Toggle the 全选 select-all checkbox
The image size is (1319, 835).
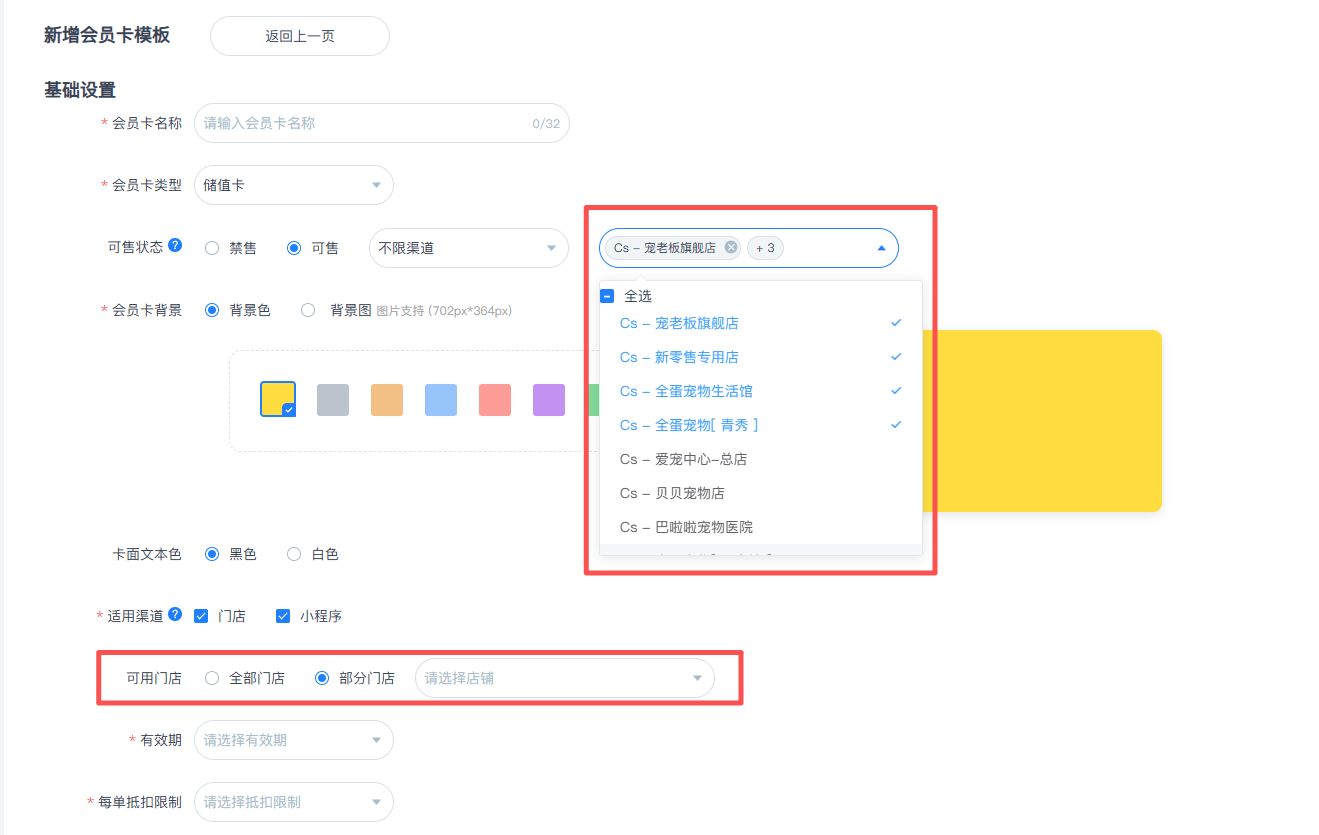[x=607, y=296]
